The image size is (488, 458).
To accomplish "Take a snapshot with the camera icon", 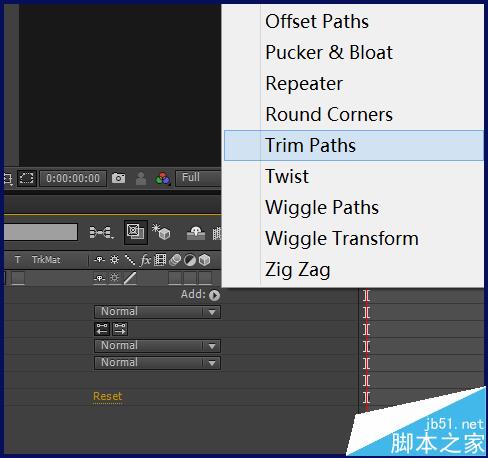I will click(x=118, y=178).
